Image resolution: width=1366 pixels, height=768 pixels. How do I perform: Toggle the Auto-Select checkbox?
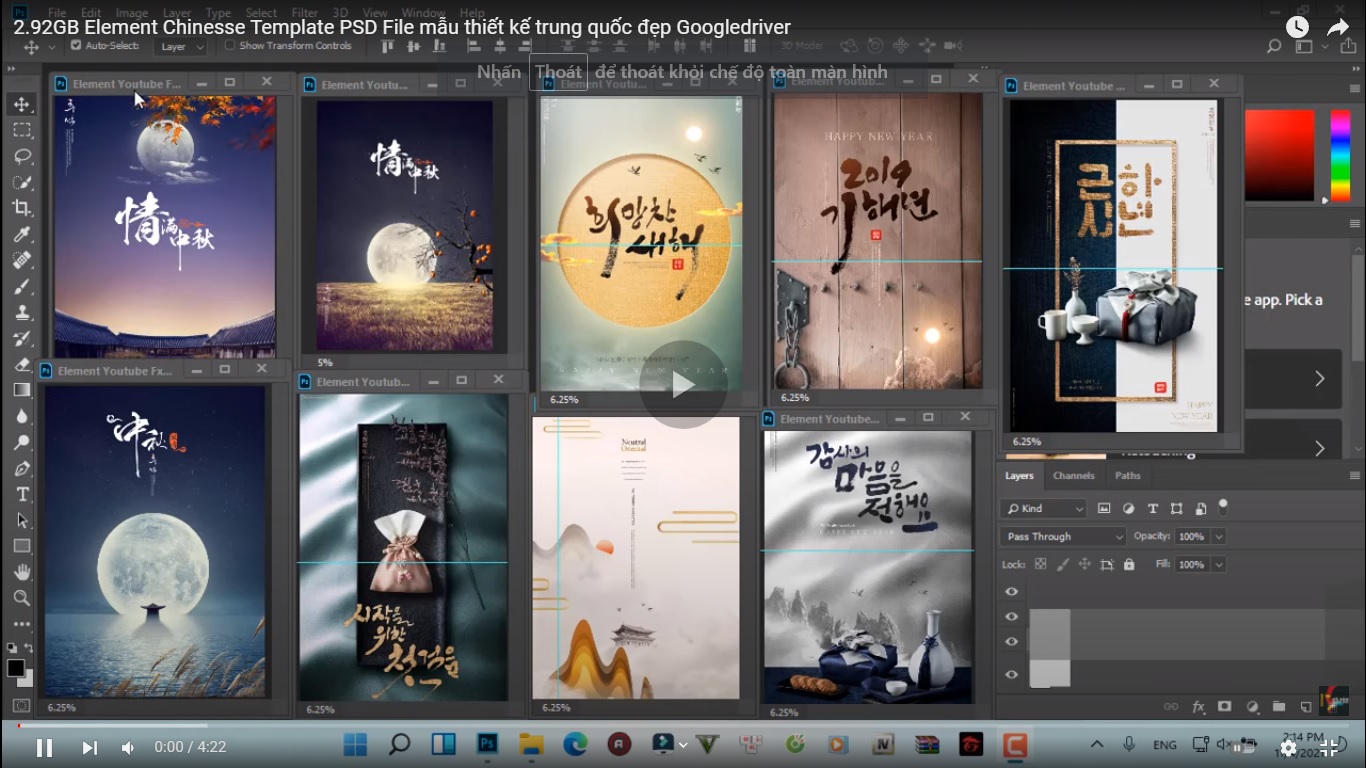76,46
